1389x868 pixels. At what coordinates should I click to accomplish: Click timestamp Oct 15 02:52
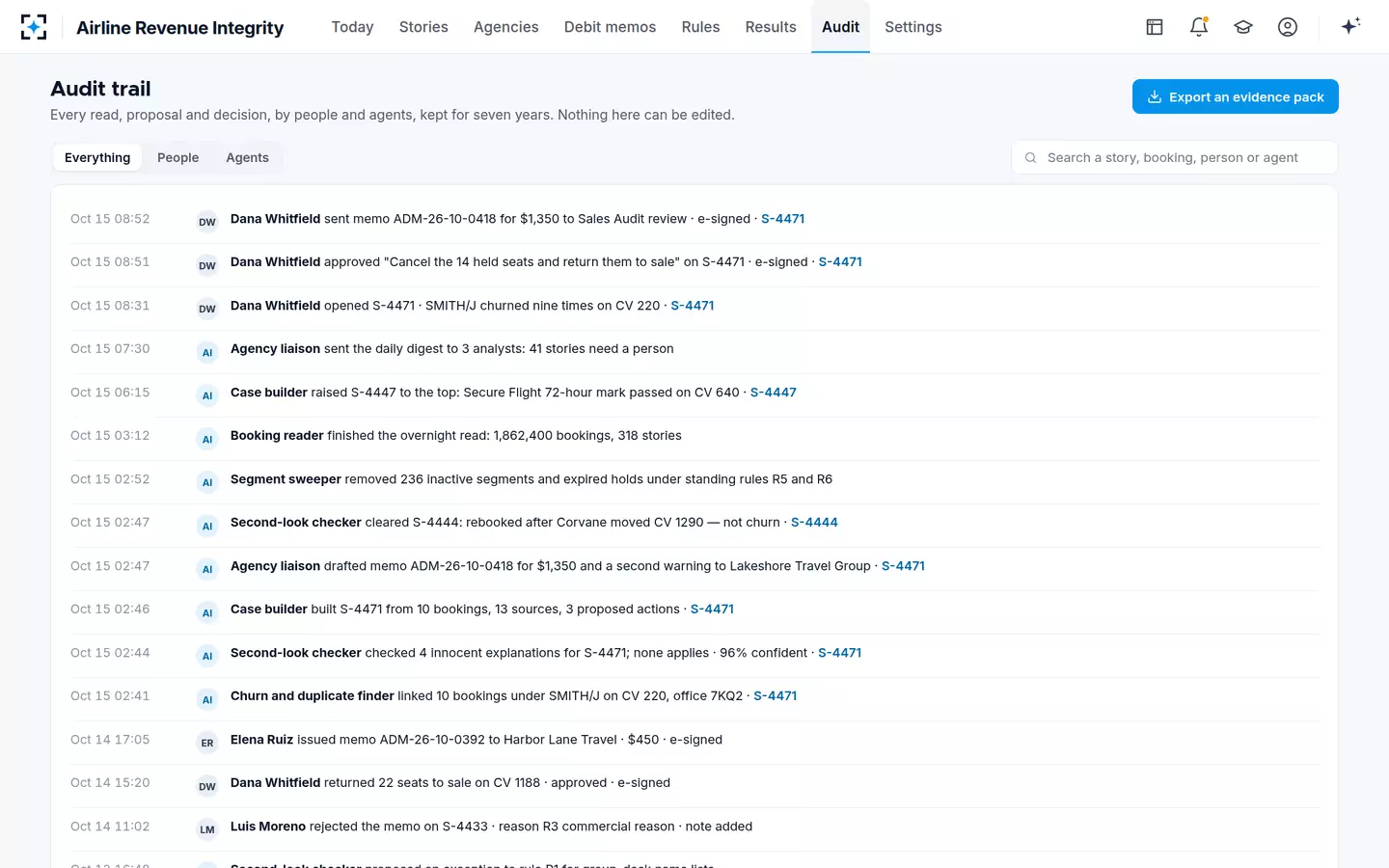point(110,479)
